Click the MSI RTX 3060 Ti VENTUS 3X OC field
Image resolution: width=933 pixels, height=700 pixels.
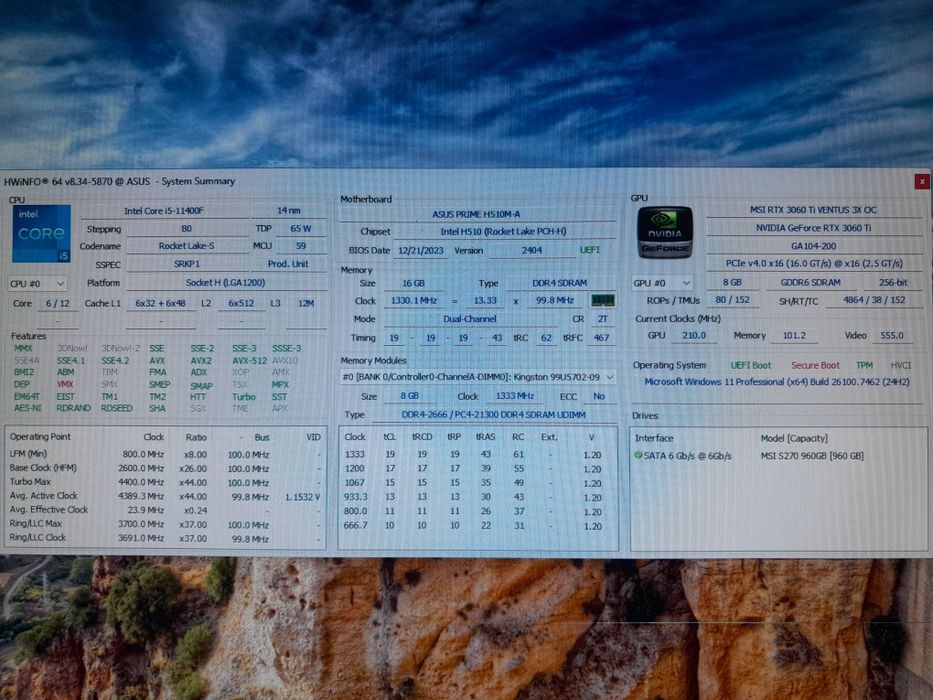(x=813, y=210)
